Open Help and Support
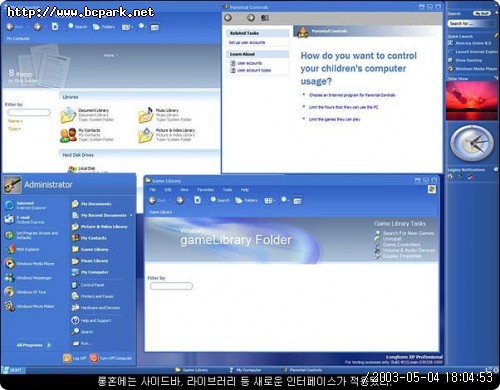500x390 pixels. 91,320
